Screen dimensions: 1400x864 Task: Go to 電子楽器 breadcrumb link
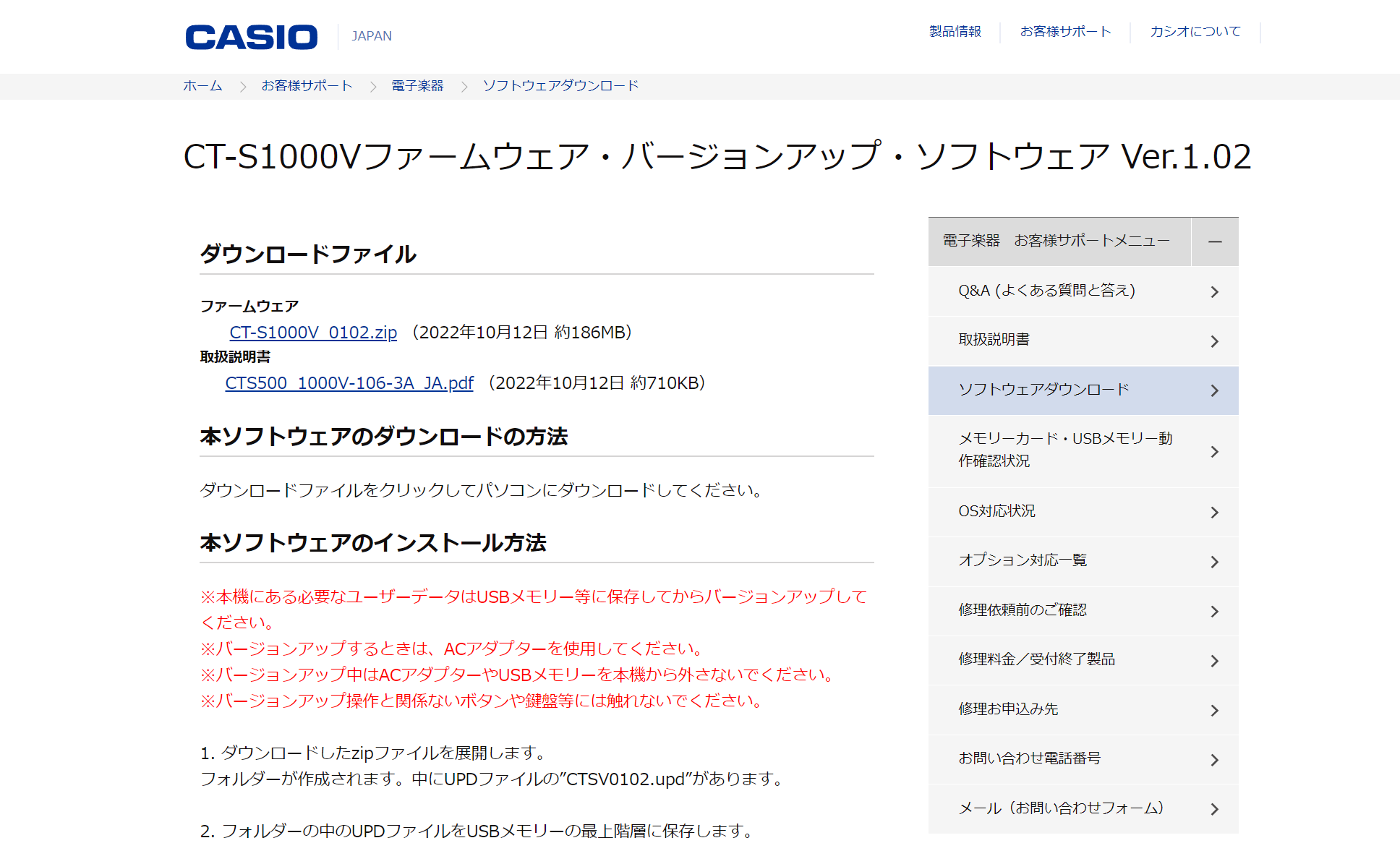(x=417, y=86)
